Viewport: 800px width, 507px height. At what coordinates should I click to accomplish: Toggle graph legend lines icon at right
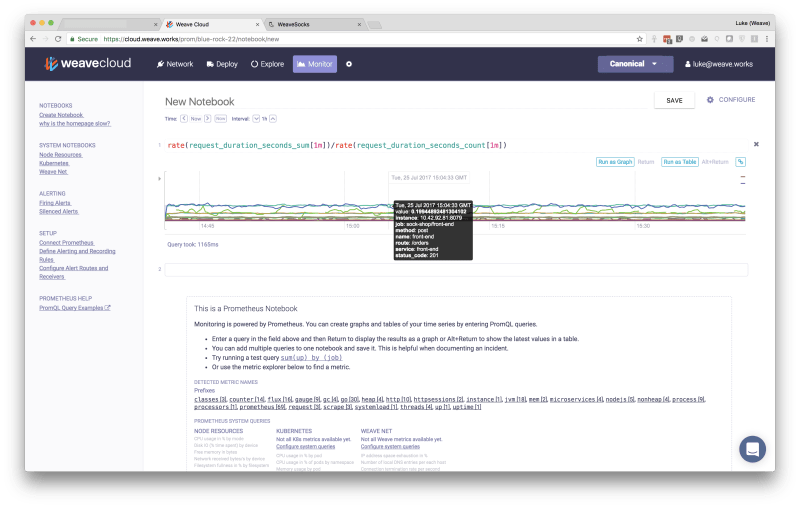click(743, 180)
